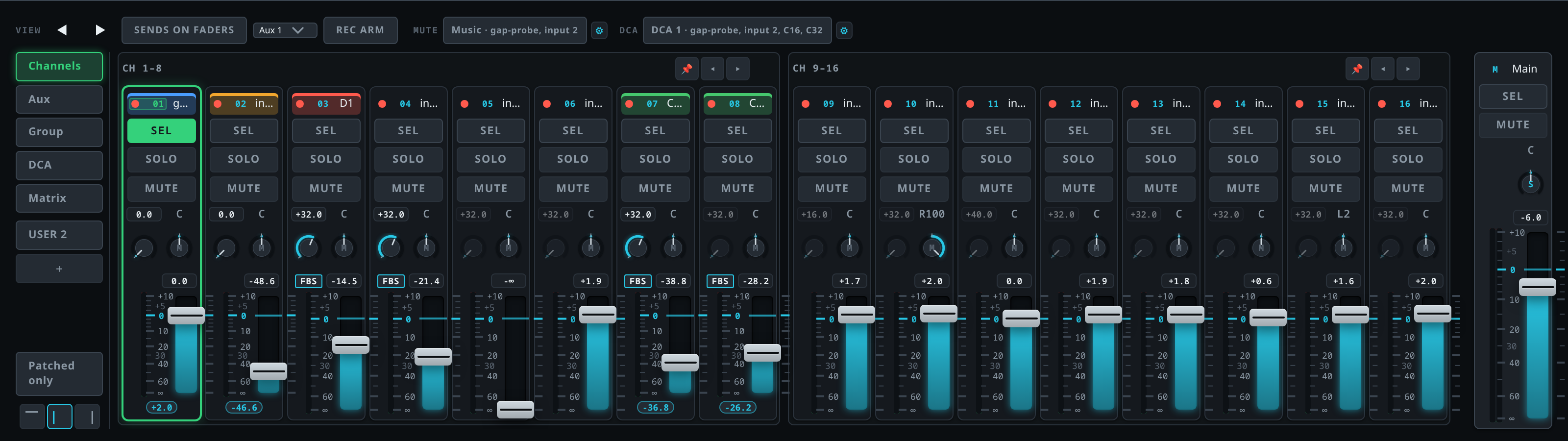
Task: Click CH 1-8 bank left arrow
Action: pos(712,69)
